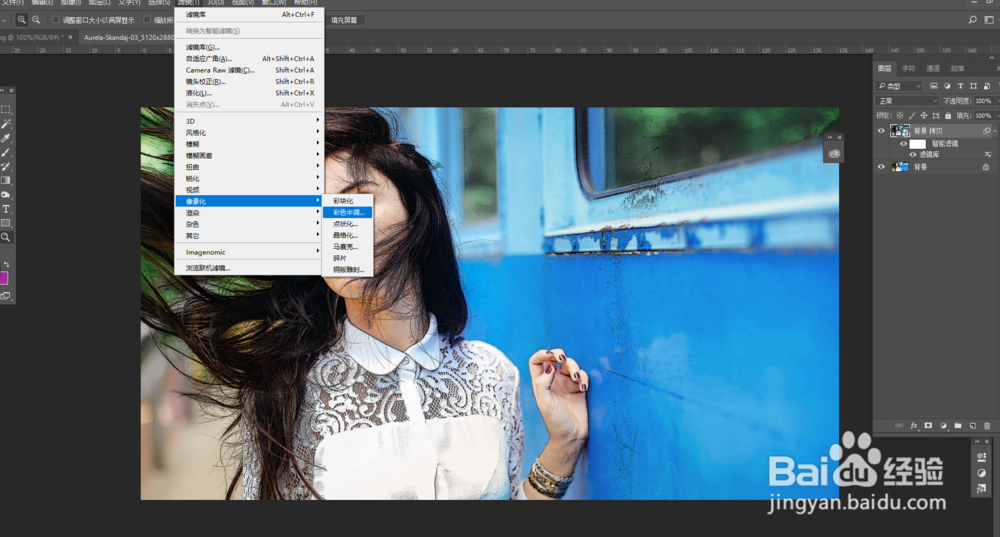Select the Gradient tool

(x=6, y=180)
